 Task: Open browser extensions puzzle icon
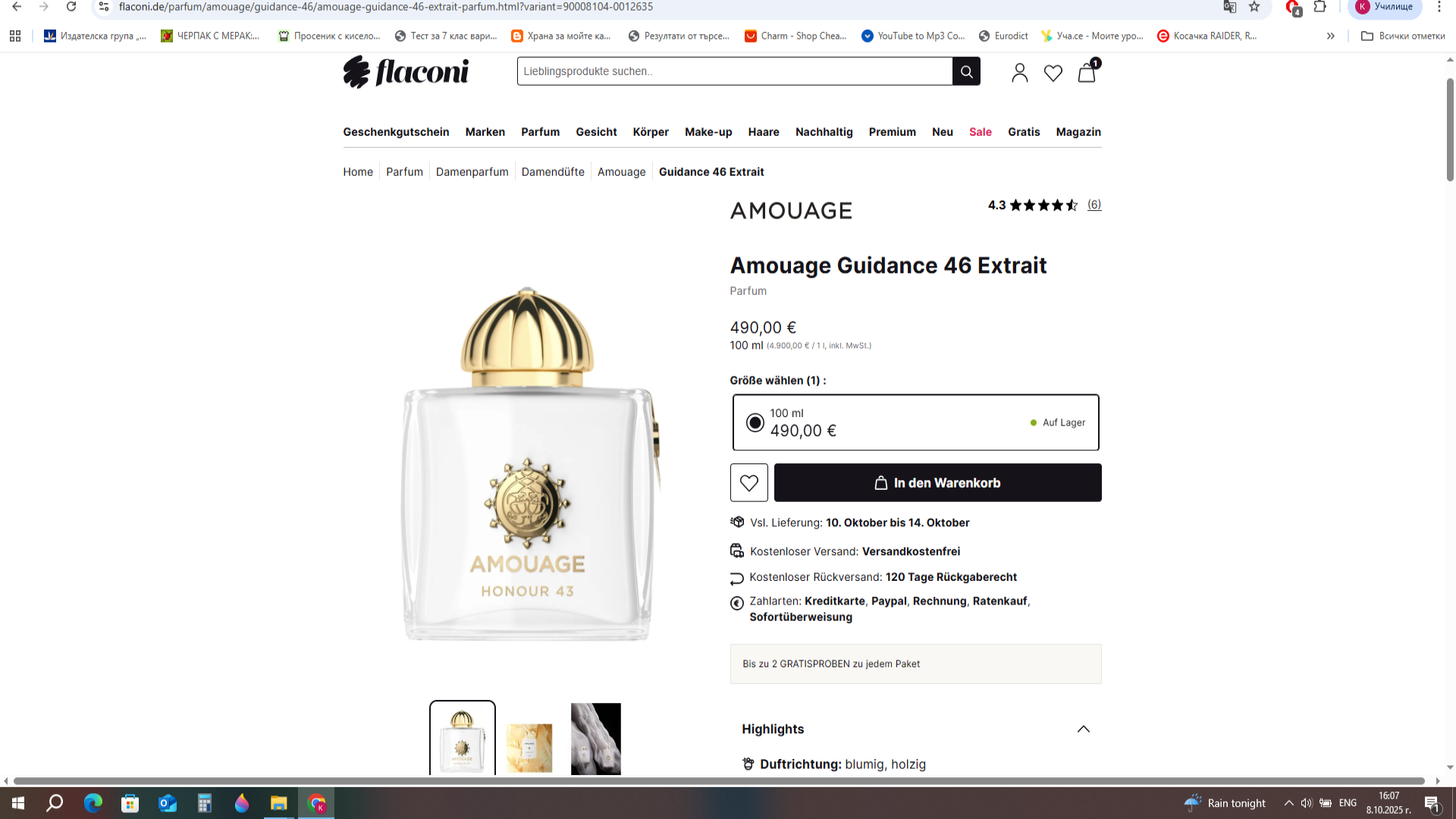tap(1320, 7)
